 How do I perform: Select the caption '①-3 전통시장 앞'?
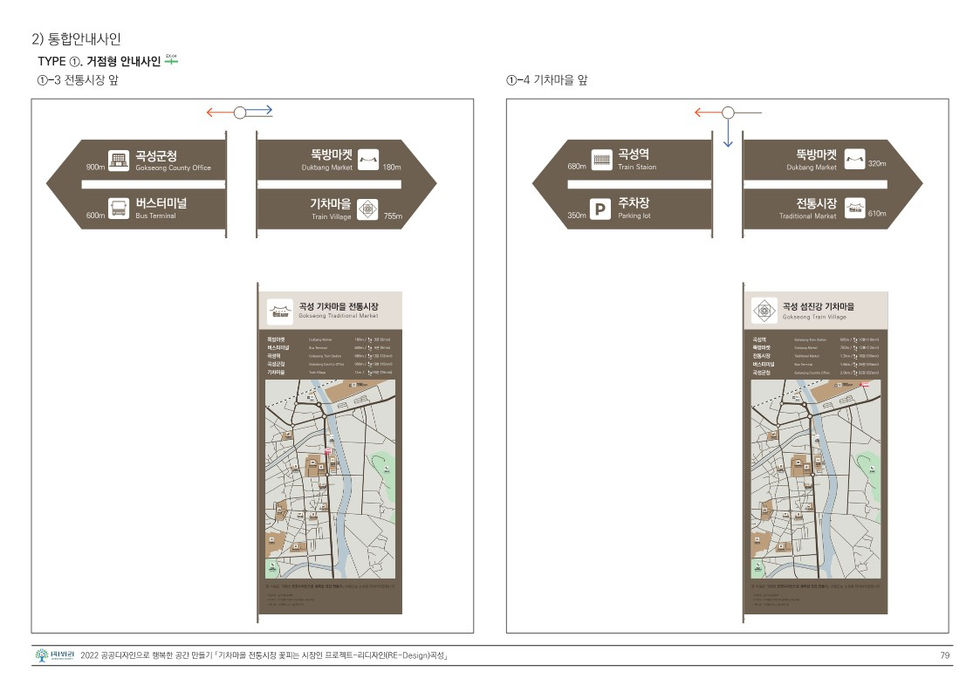click(x=78, y=80)
